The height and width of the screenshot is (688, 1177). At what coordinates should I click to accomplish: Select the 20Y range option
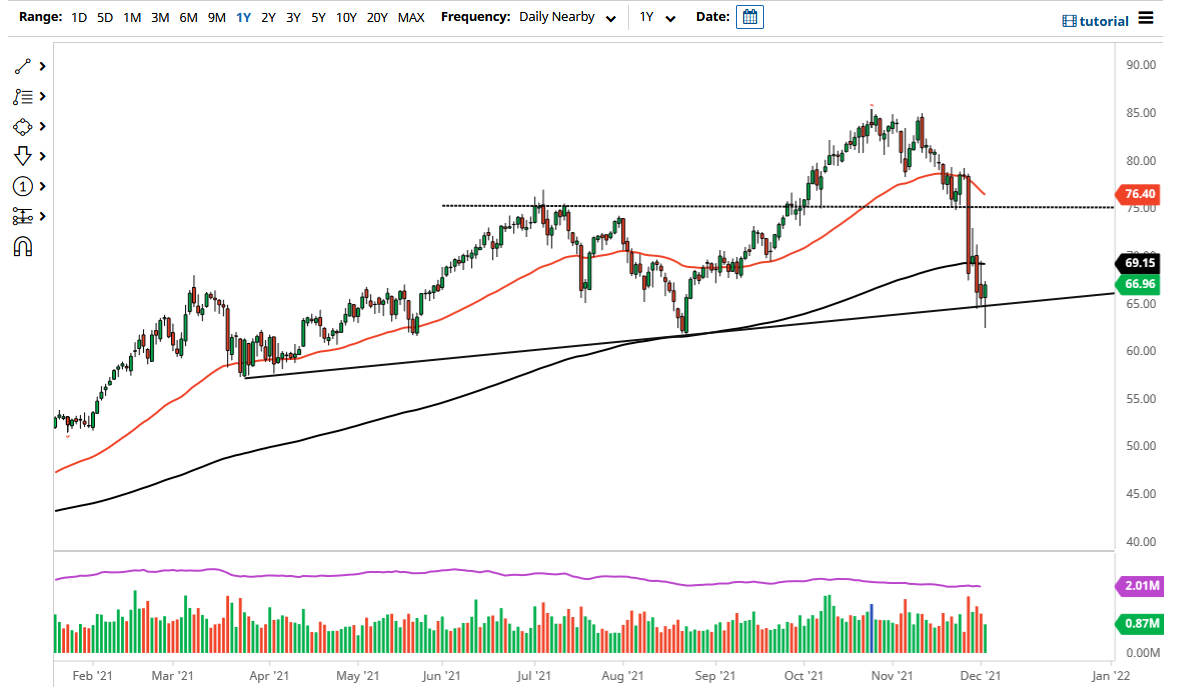pos(378,17)
